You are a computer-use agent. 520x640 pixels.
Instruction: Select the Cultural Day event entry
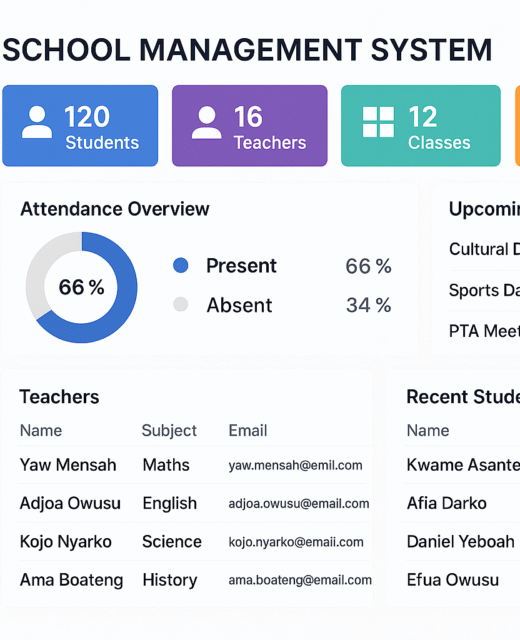point(484,249)
